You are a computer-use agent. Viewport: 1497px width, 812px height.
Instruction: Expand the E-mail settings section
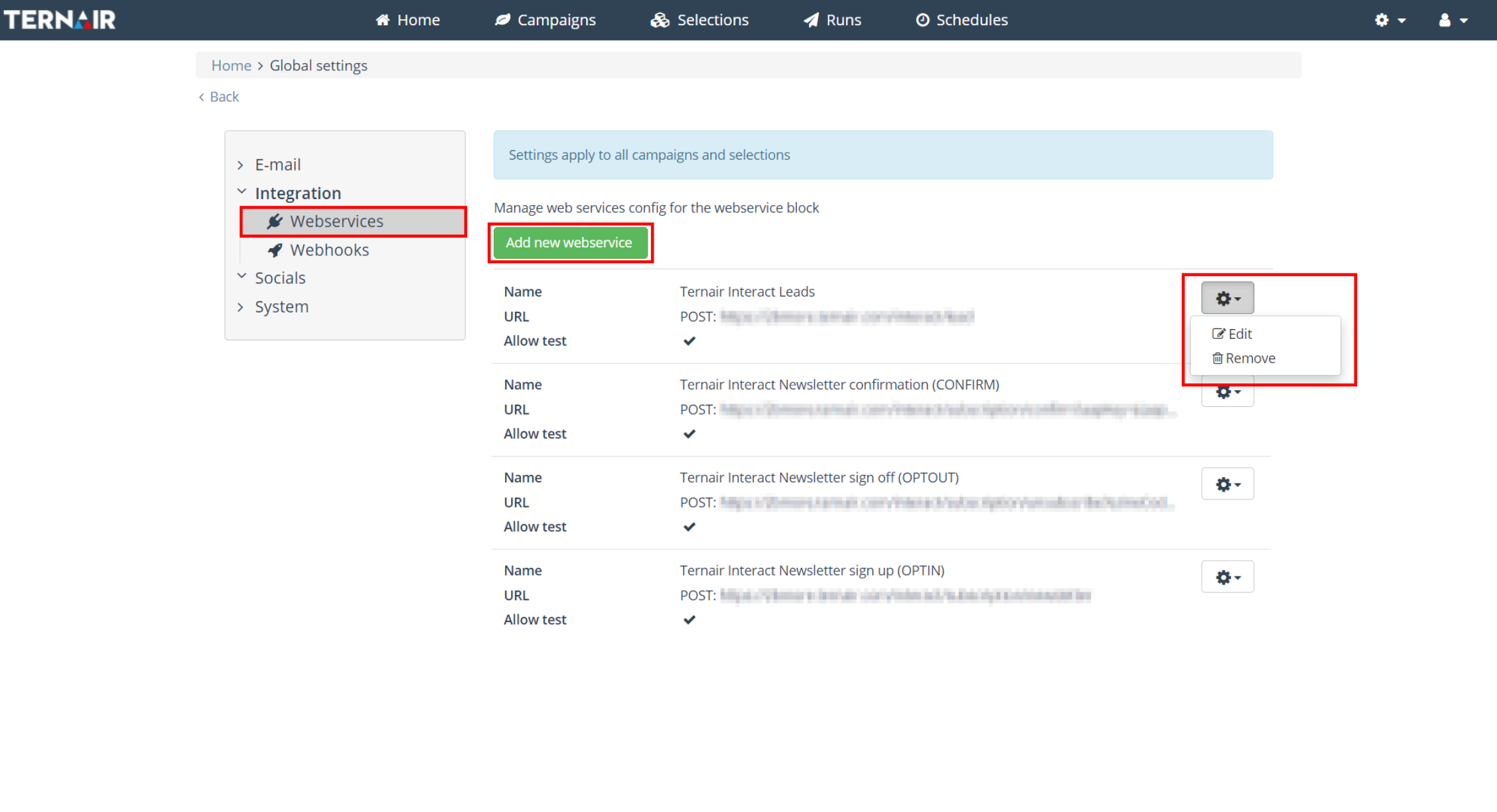pos(241,165)
